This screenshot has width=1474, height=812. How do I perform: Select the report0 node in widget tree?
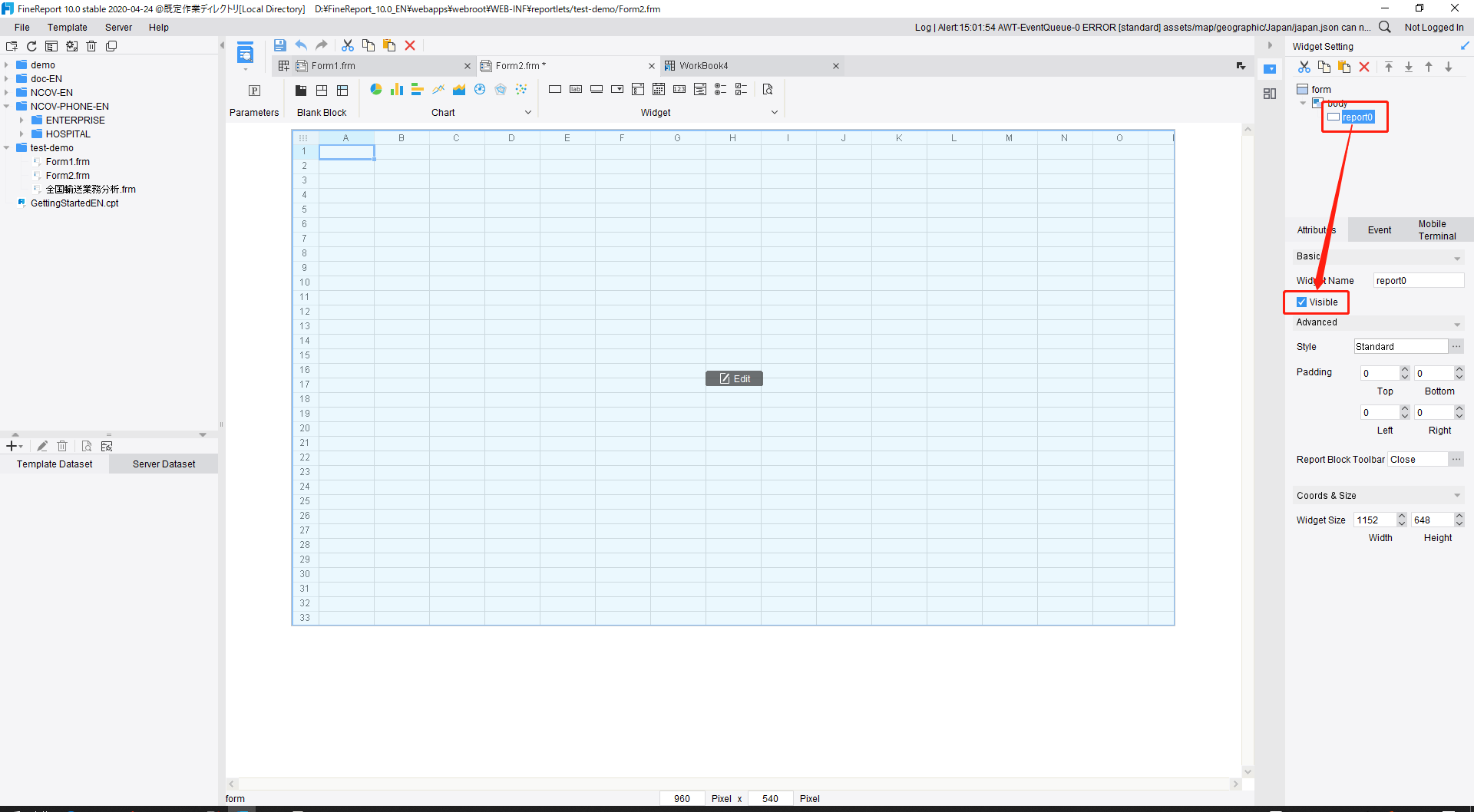pyautogui.click(x=1357, y=117)
